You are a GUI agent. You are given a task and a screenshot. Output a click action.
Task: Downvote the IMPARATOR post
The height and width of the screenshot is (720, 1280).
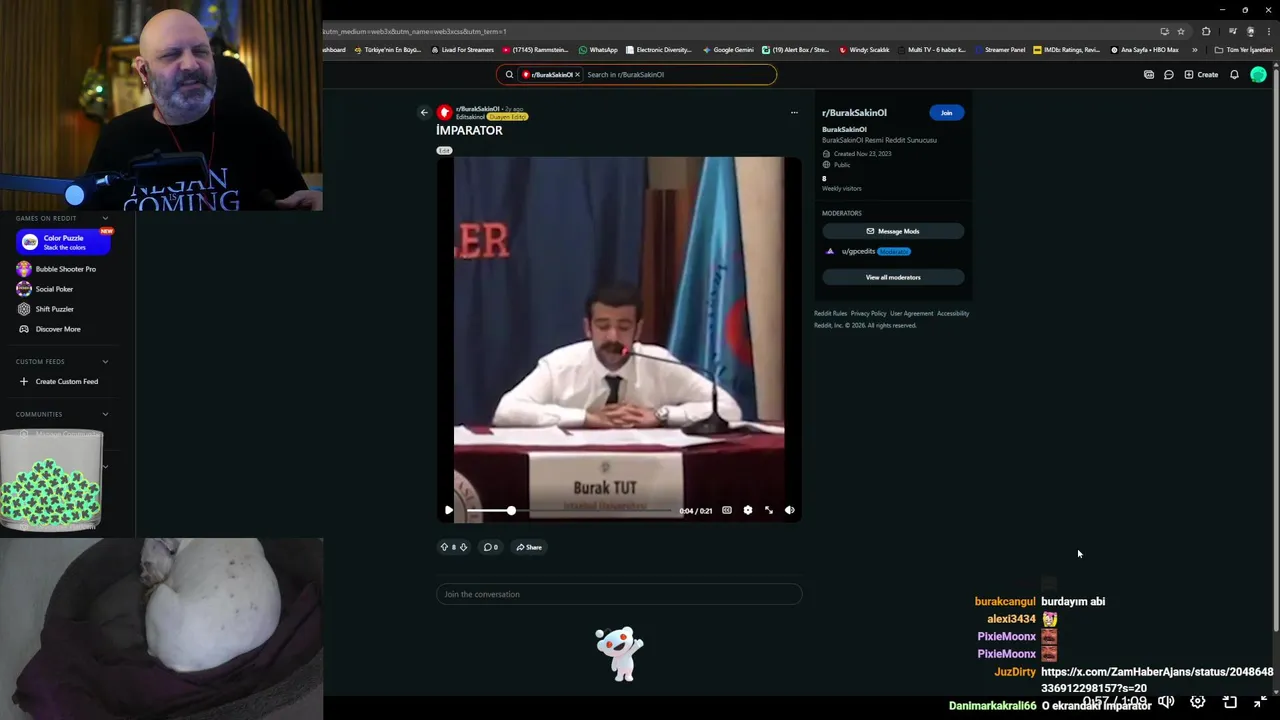(463, 547)
